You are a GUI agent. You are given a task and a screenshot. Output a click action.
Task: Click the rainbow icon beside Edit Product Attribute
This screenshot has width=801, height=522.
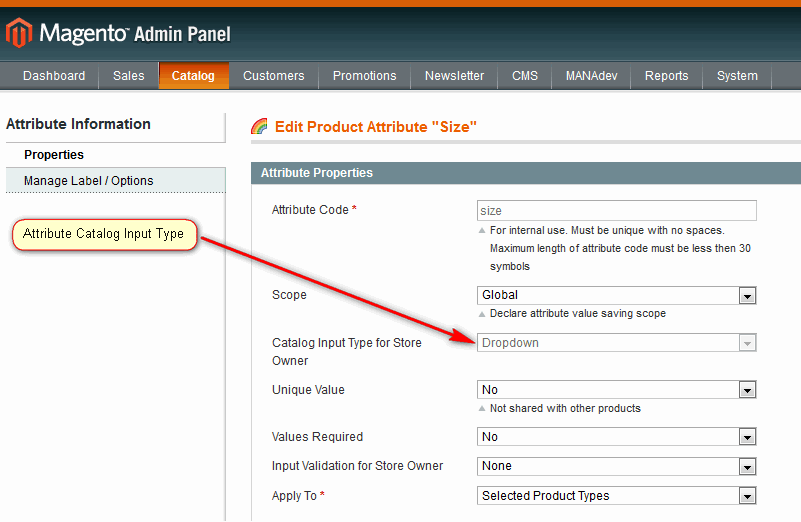point(260,126)
